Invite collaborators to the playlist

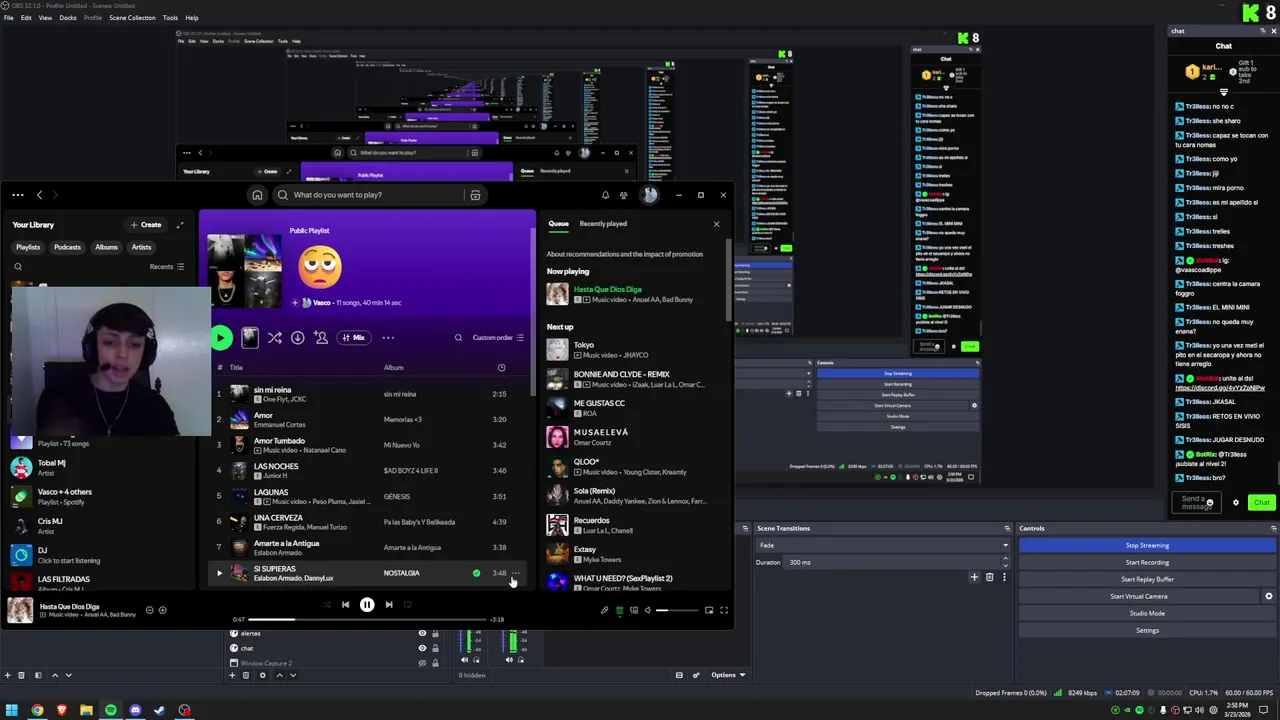(321, 338)
